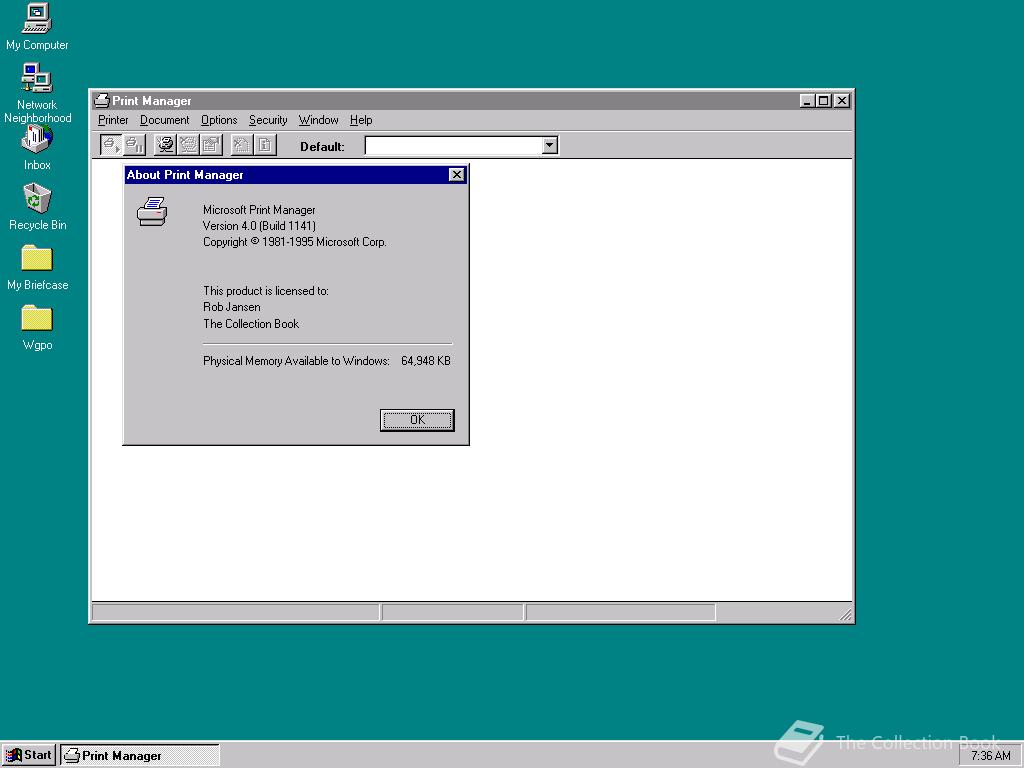Click the Connect to Printer toolbar icon
The width and height of the screenshot is (1024, 768).
(165, 145)
